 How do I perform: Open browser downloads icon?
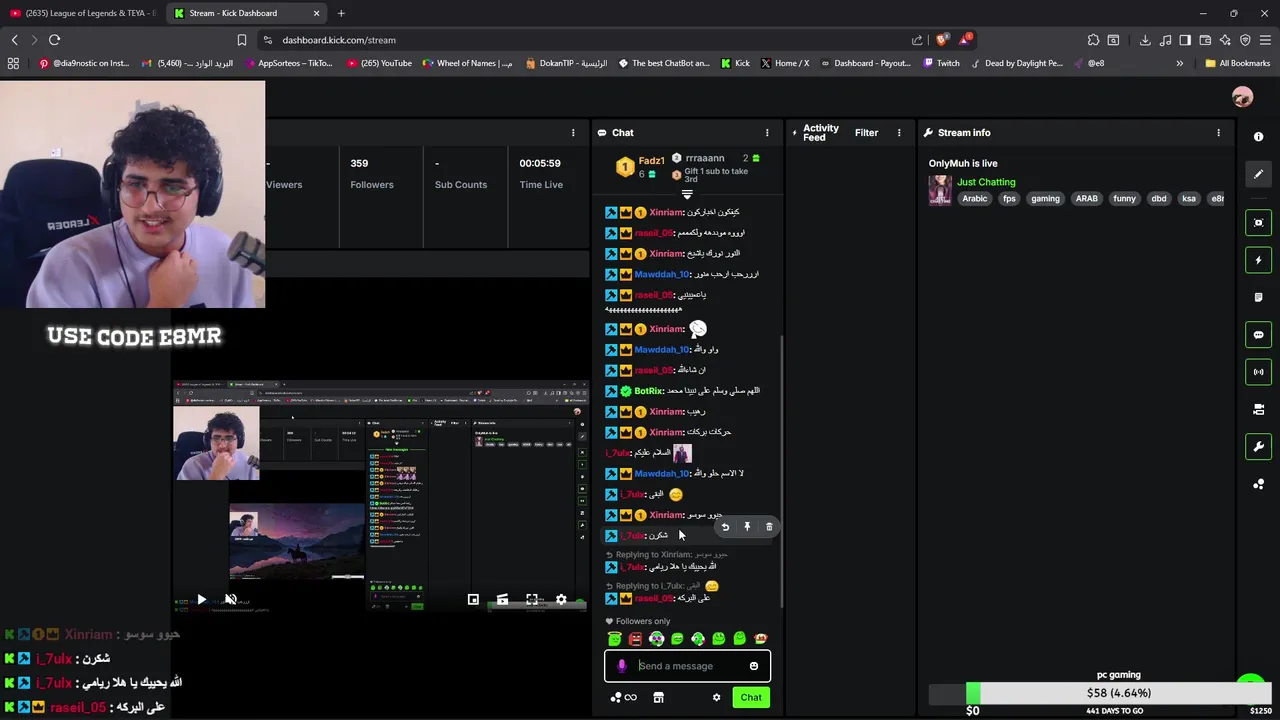tap(1145, 40)
